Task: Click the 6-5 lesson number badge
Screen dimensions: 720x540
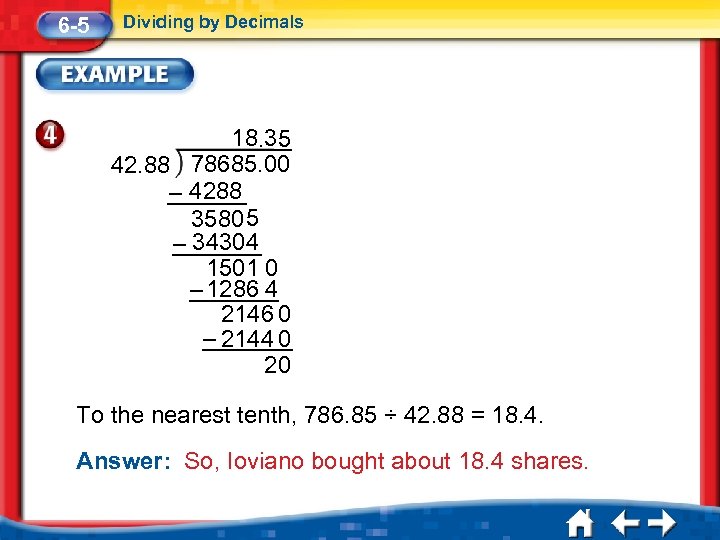Action: coord(74,25)
